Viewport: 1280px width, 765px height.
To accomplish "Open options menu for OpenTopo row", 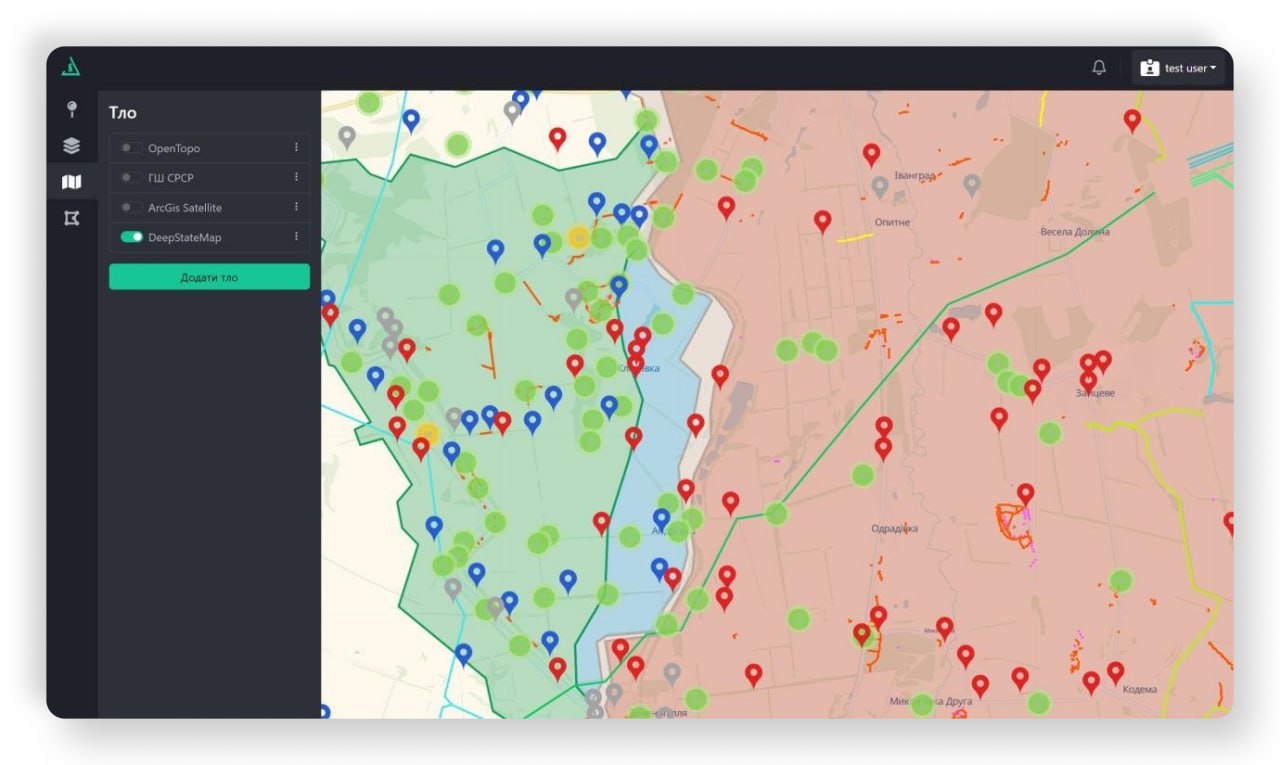I will (296, 148).
